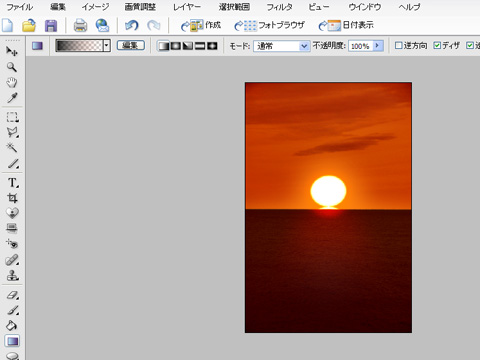This screenshot has height=360, width=480.
Task: Select the Rectangular Marquee tool
Action: point(12,117)
